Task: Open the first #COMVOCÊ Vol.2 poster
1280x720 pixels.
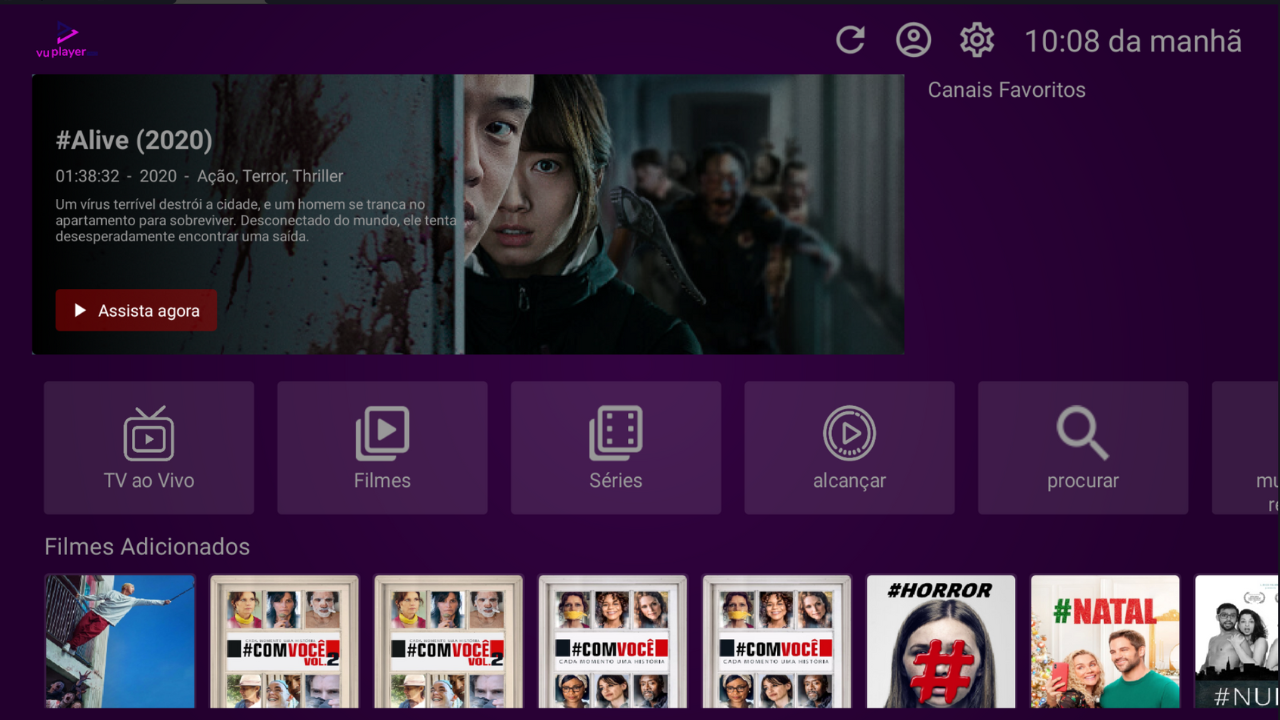Action: [284, 641]
